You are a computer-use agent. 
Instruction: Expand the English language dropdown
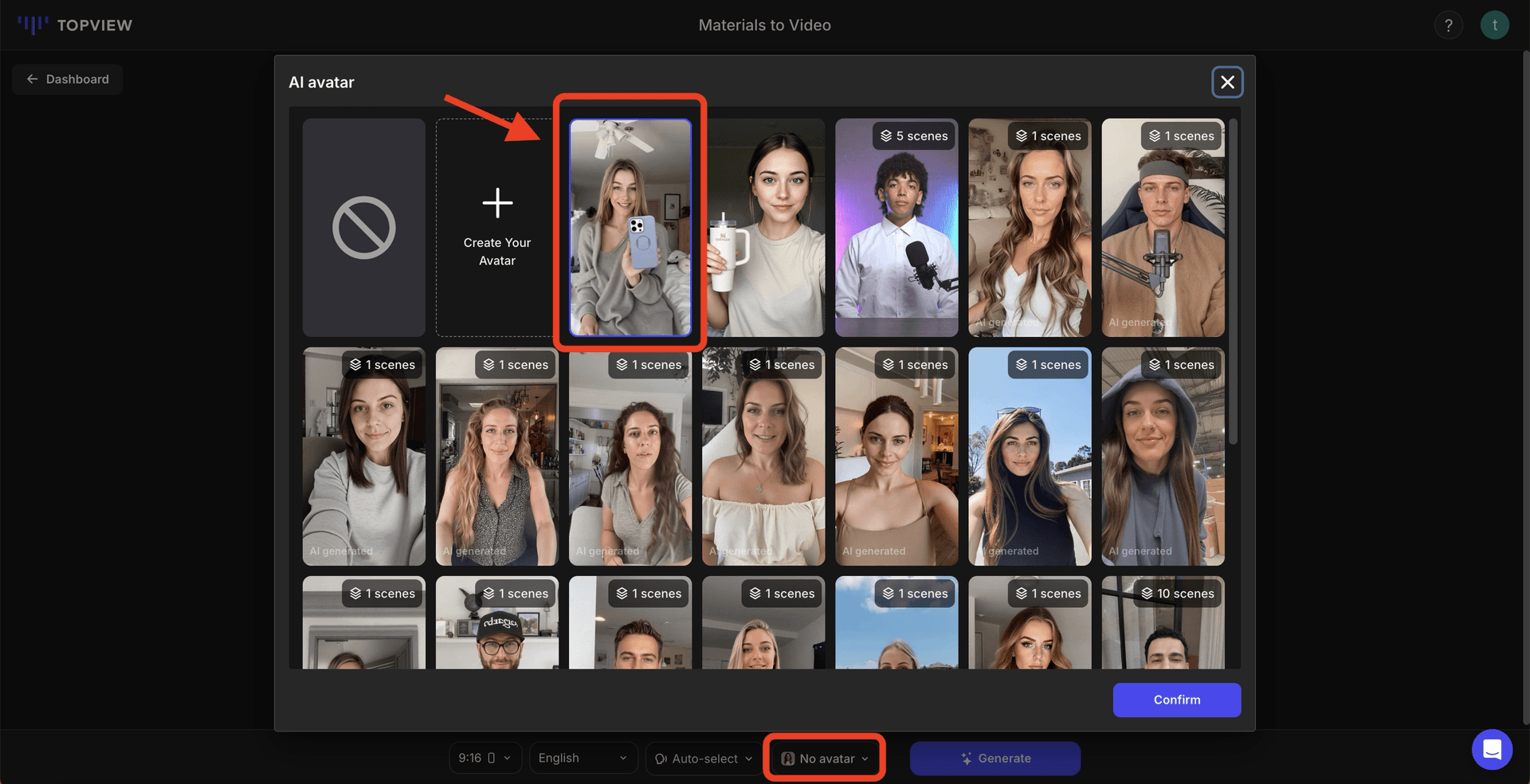click(x=583, y=759)
